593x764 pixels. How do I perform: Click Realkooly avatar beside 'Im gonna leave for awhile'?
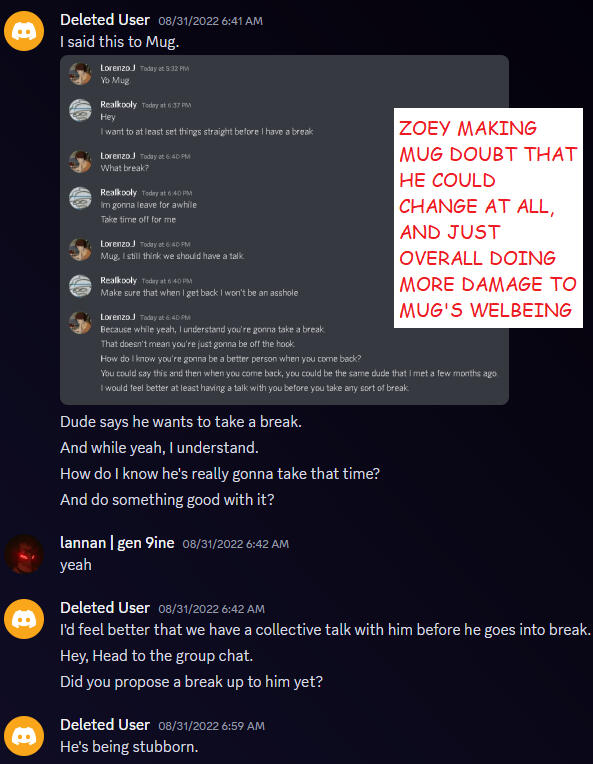click(x=80, y=198)
